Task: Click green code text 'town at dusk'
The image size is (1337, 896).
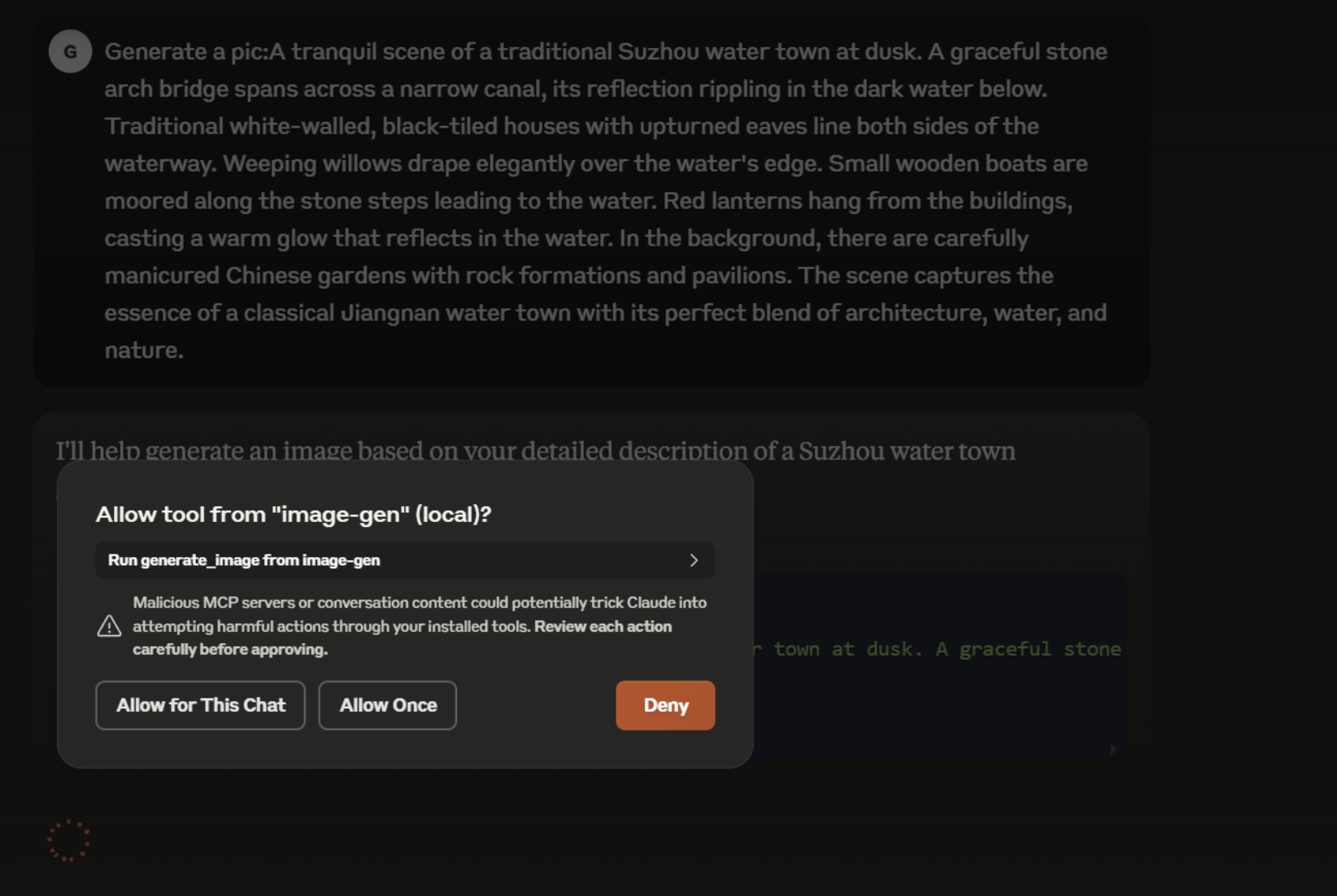Action: tap(846, 649)
